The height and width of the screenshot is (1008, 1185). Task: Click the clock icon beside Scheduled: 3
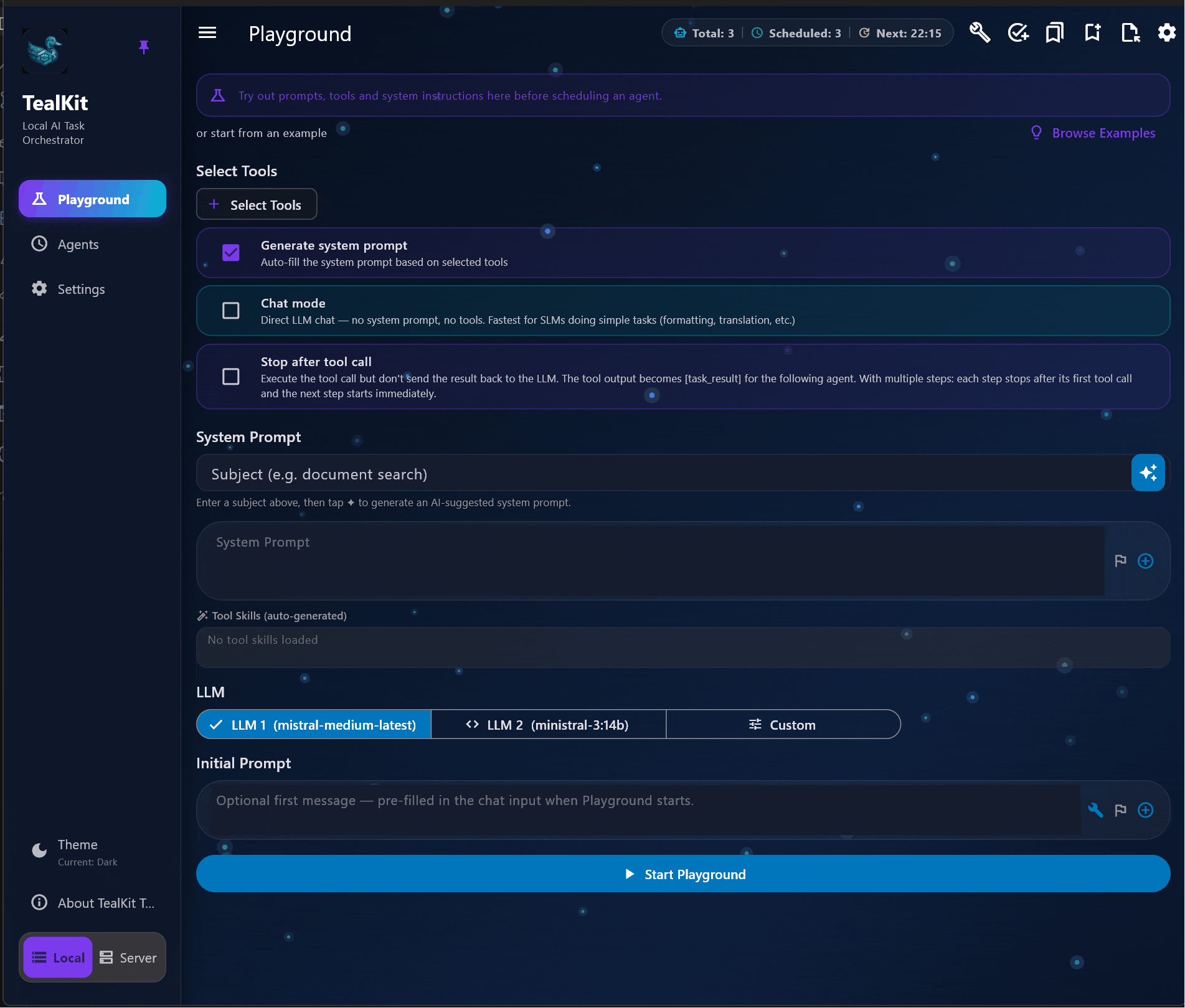tap(757, 33)
